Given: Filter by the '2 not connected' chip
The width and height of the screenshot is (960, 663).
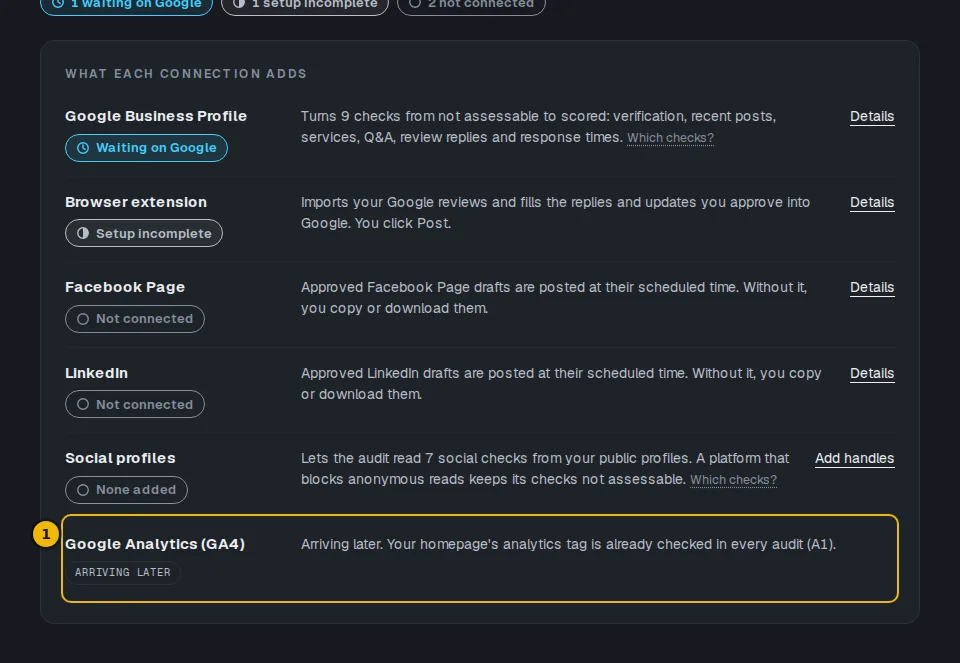Looking at the screenshot, I should (471, 4).
